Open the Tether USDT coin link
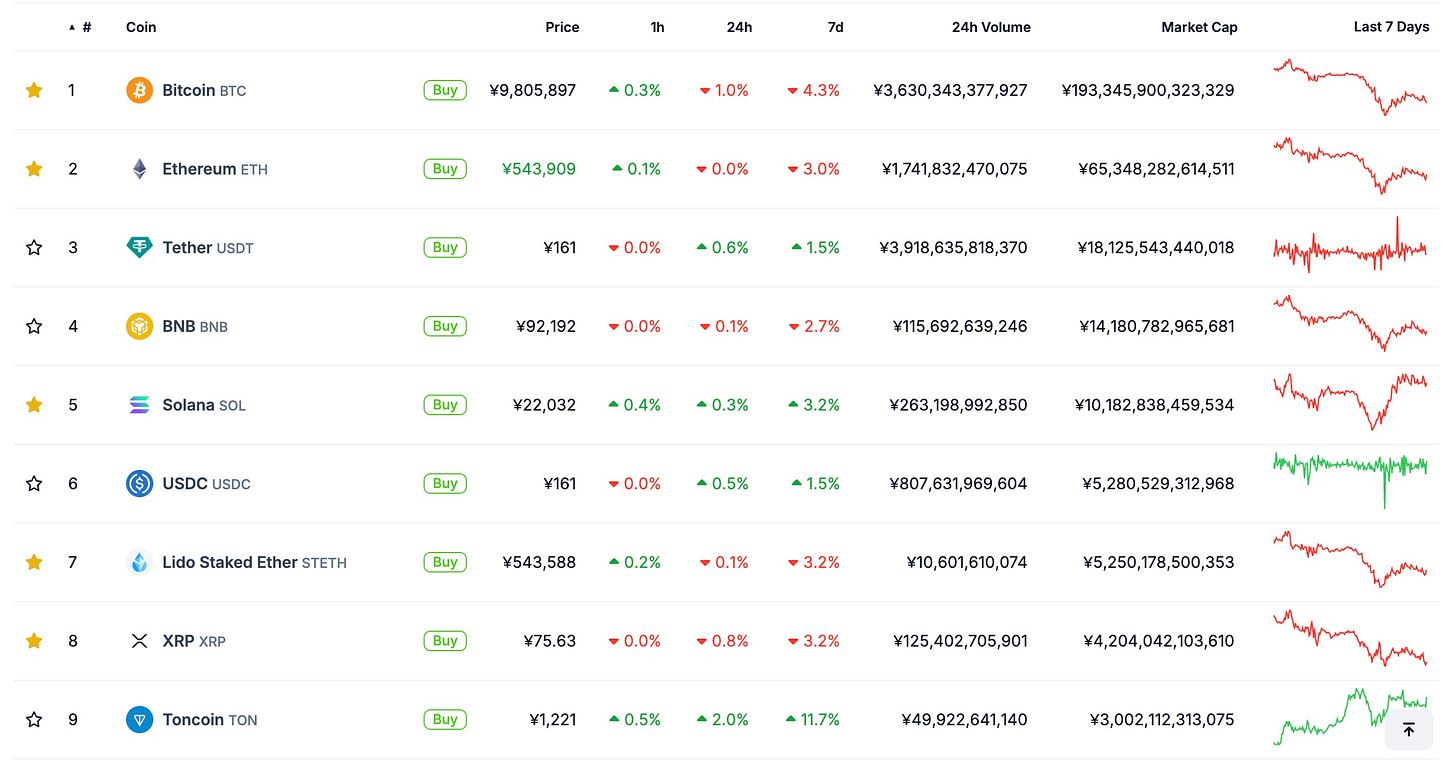Viewport: 1456px width, 763px height. 208,248
